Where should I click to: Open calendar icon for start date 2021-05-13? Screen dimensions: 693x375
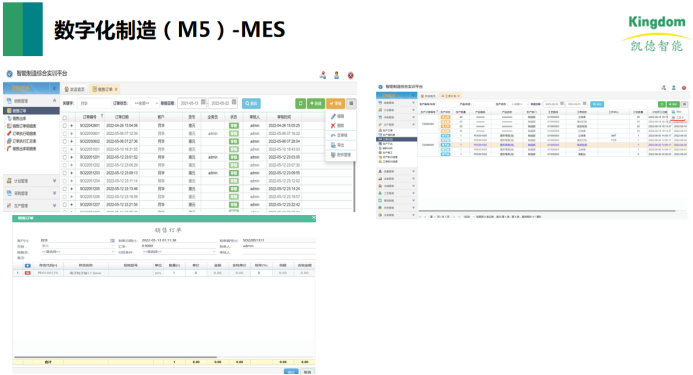(203, 103)
